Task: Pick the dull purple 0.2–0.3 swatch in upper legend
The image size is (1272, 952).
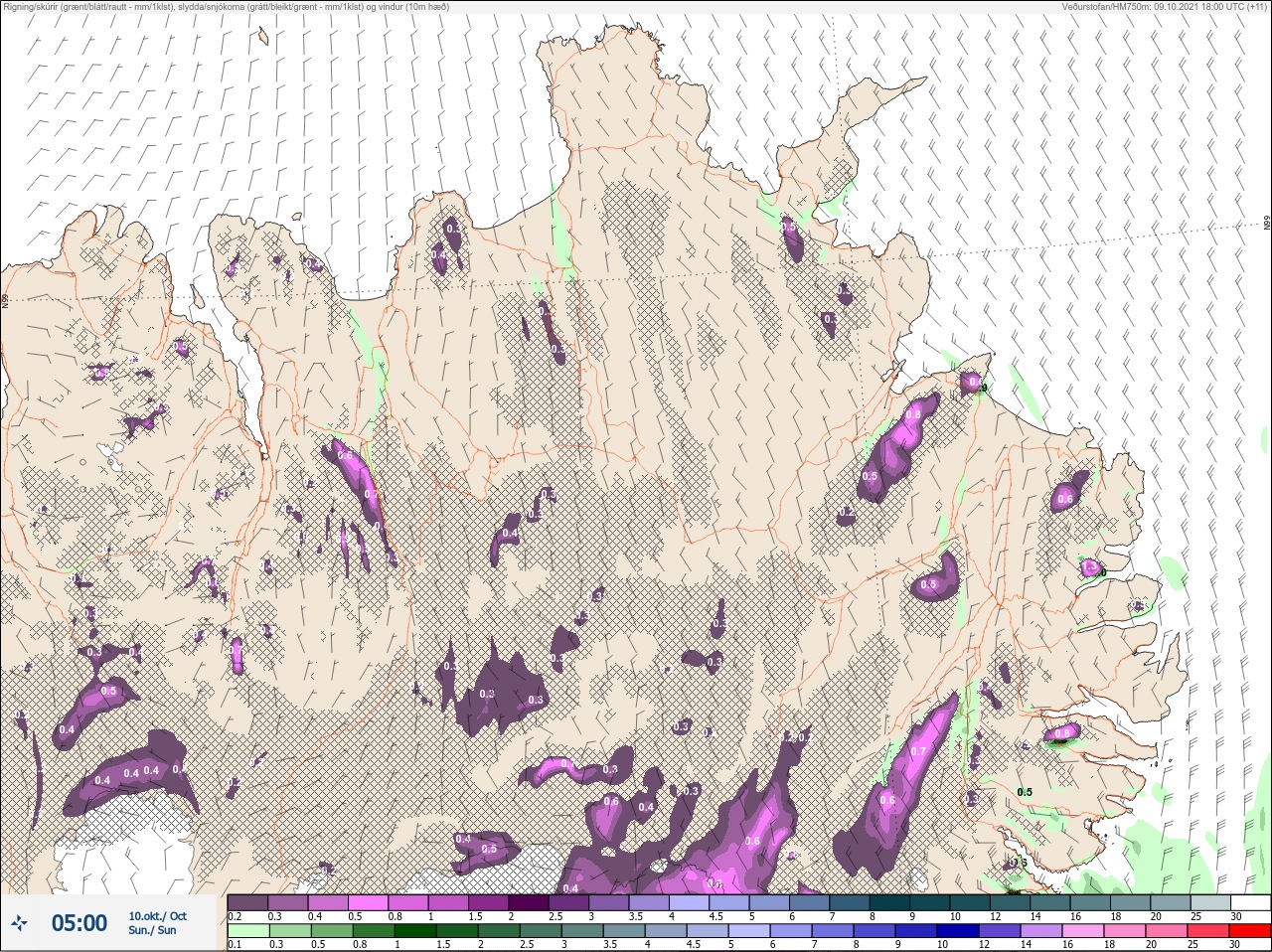Action: pos(247,902)
